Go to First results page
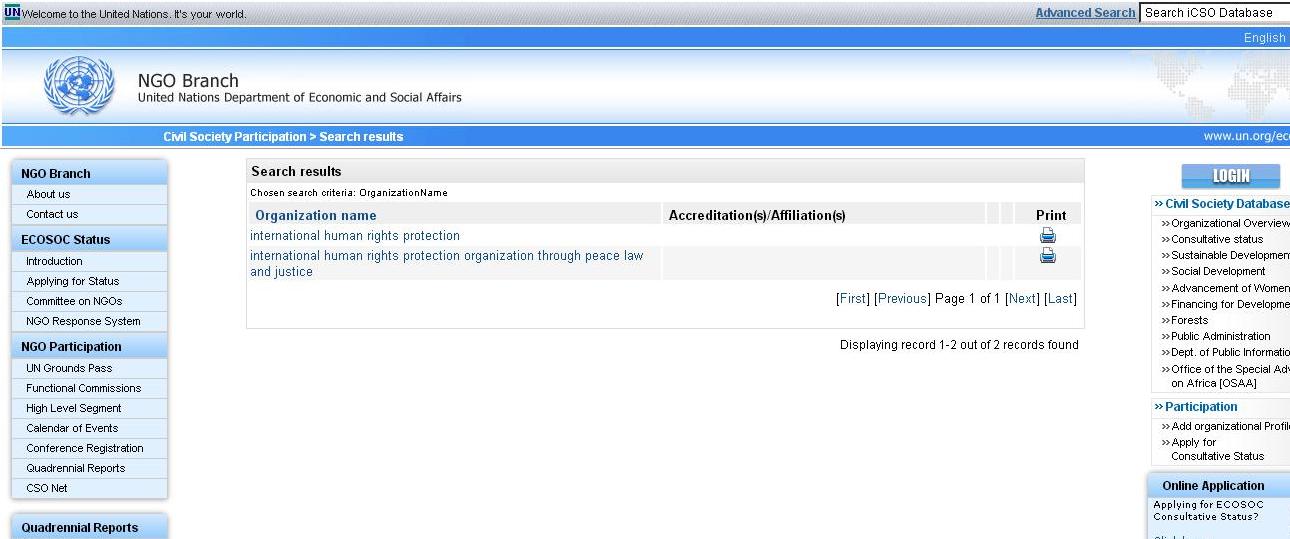The image size is (1290, 539). (853, 299)
